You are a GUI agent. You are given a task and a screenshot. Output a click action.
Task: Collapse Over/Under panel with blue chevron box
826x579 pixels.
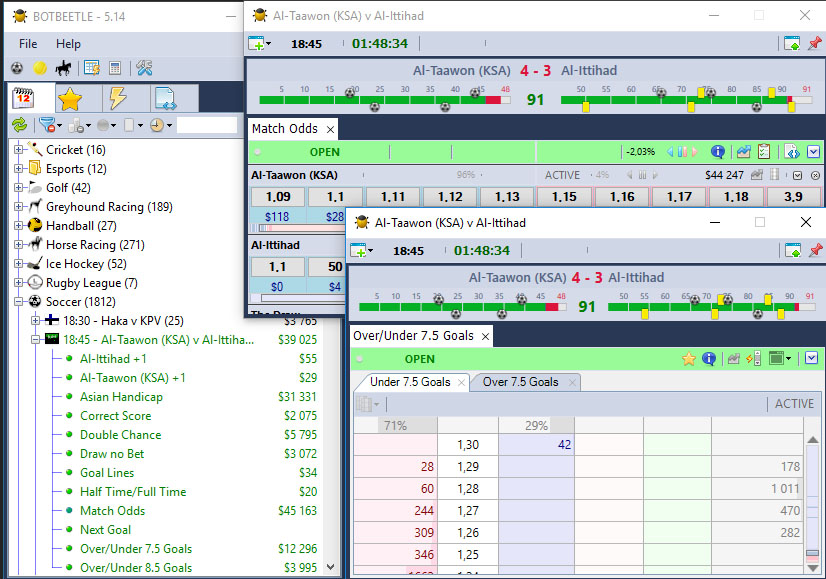[811, 359]
